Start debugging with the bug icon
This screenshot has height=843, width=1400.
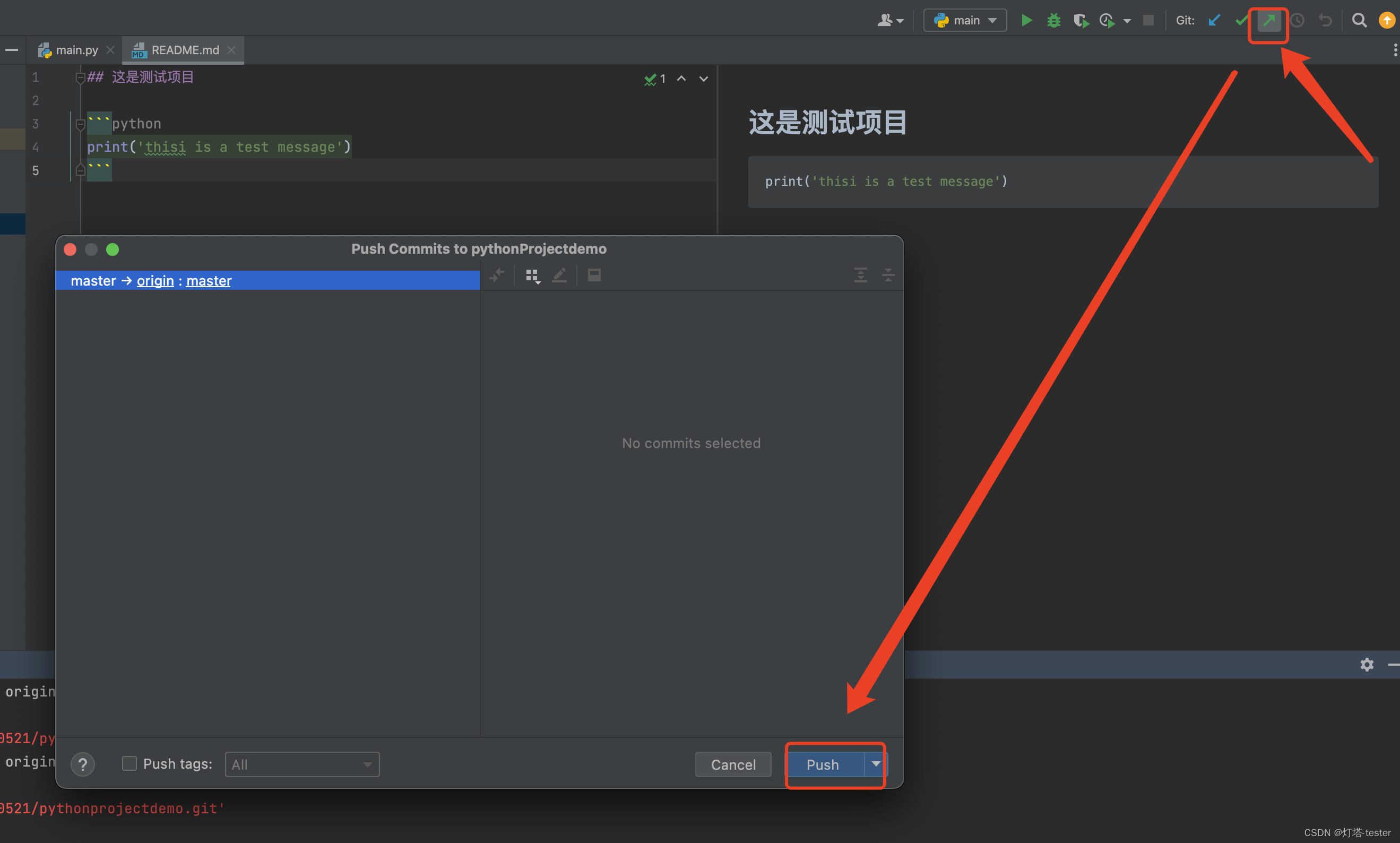pyautogui.click(x=1053, y=21)
